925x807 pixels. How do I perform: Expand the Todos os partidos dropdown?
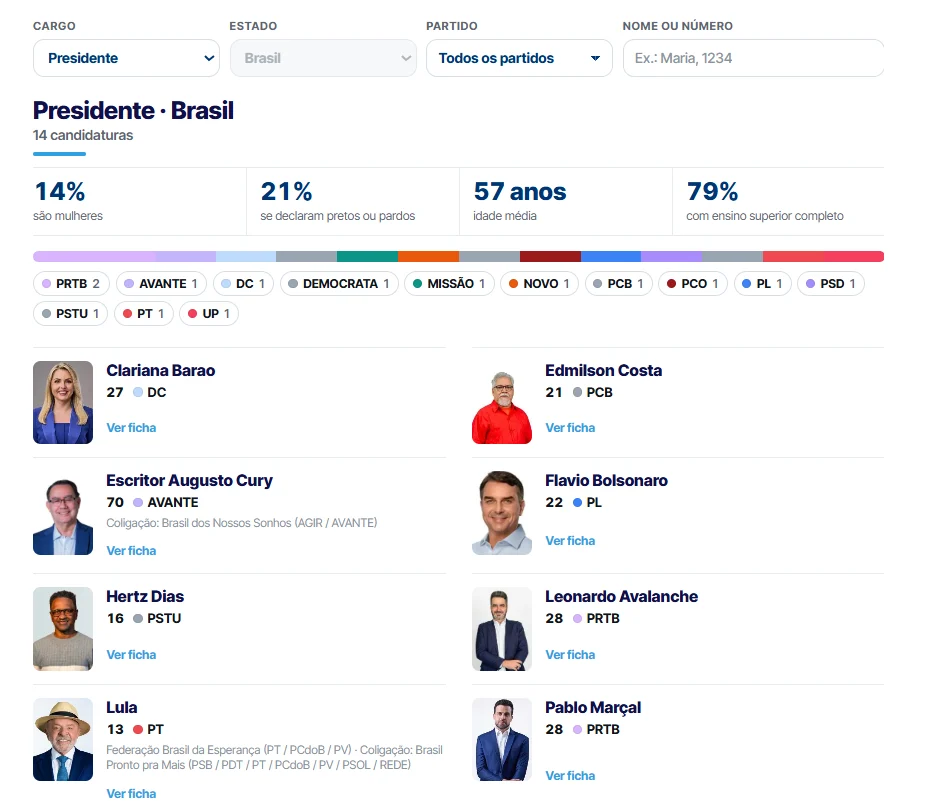[519, 58]
